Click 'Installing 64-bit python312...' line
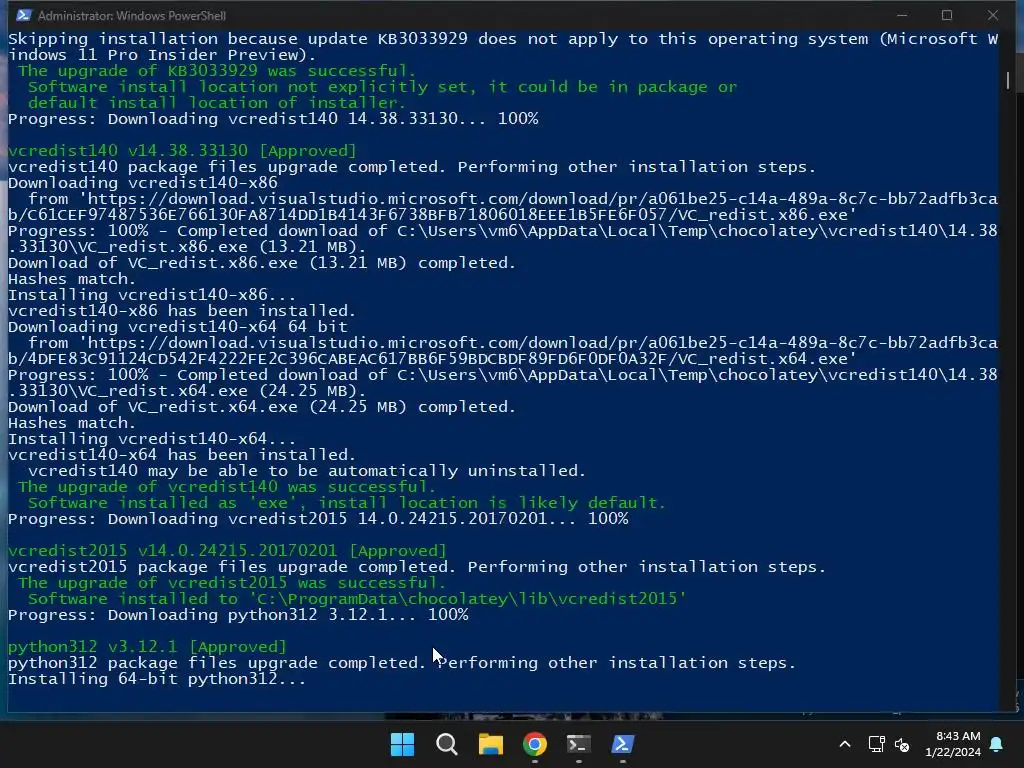The width and height of the screenshot is (1024, 768). pos(157,679)
